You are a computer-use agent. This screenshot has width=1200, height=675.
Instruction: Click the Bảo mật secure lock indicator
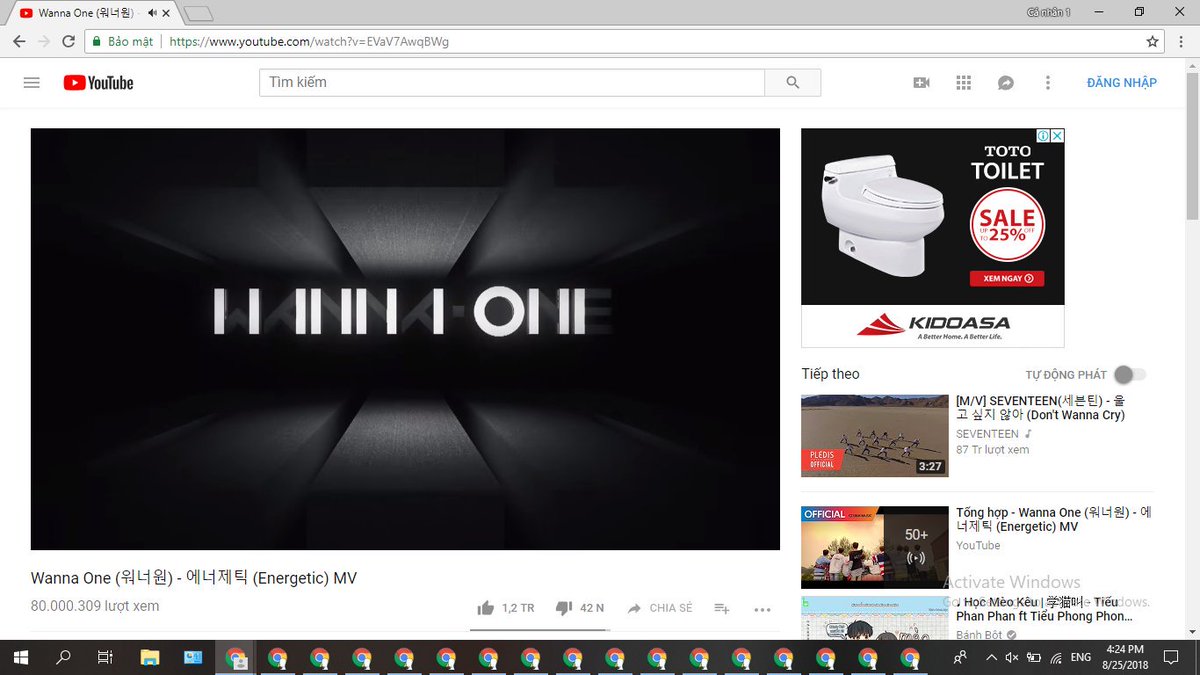(x=123, y=42)
